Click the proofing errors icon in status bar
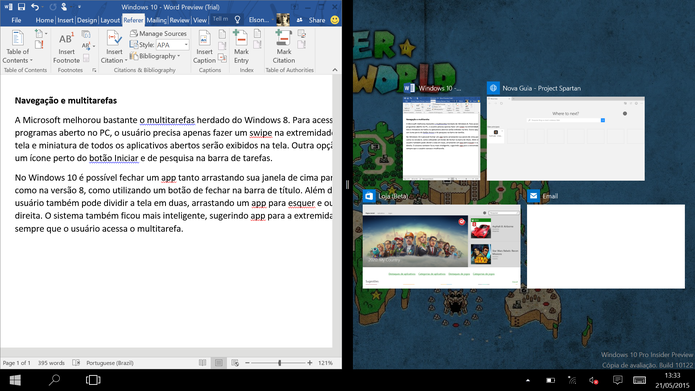695x391 pixels. pos(76,363)
